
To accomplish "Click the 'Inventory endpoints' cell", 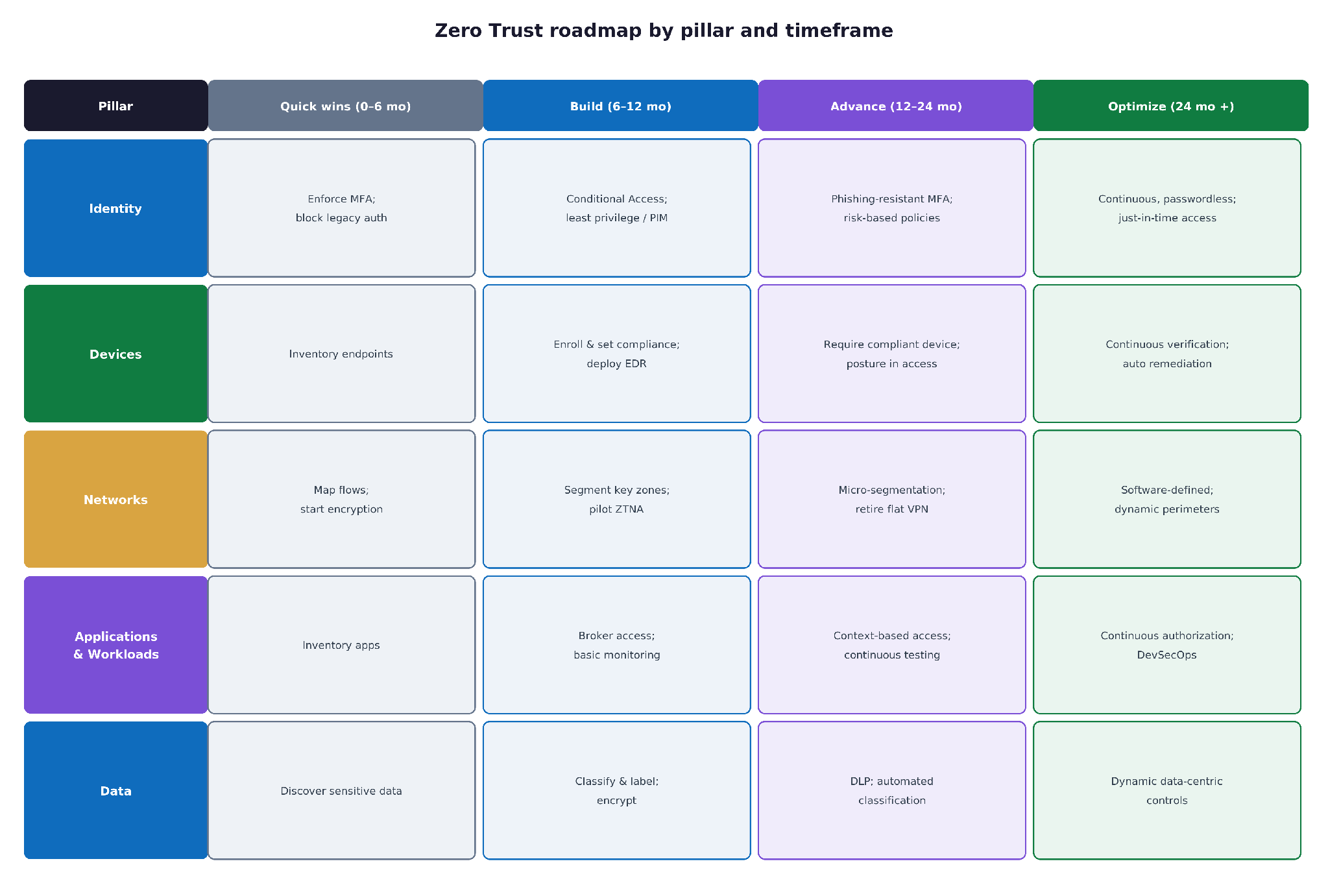I will [x=341, y=354].
